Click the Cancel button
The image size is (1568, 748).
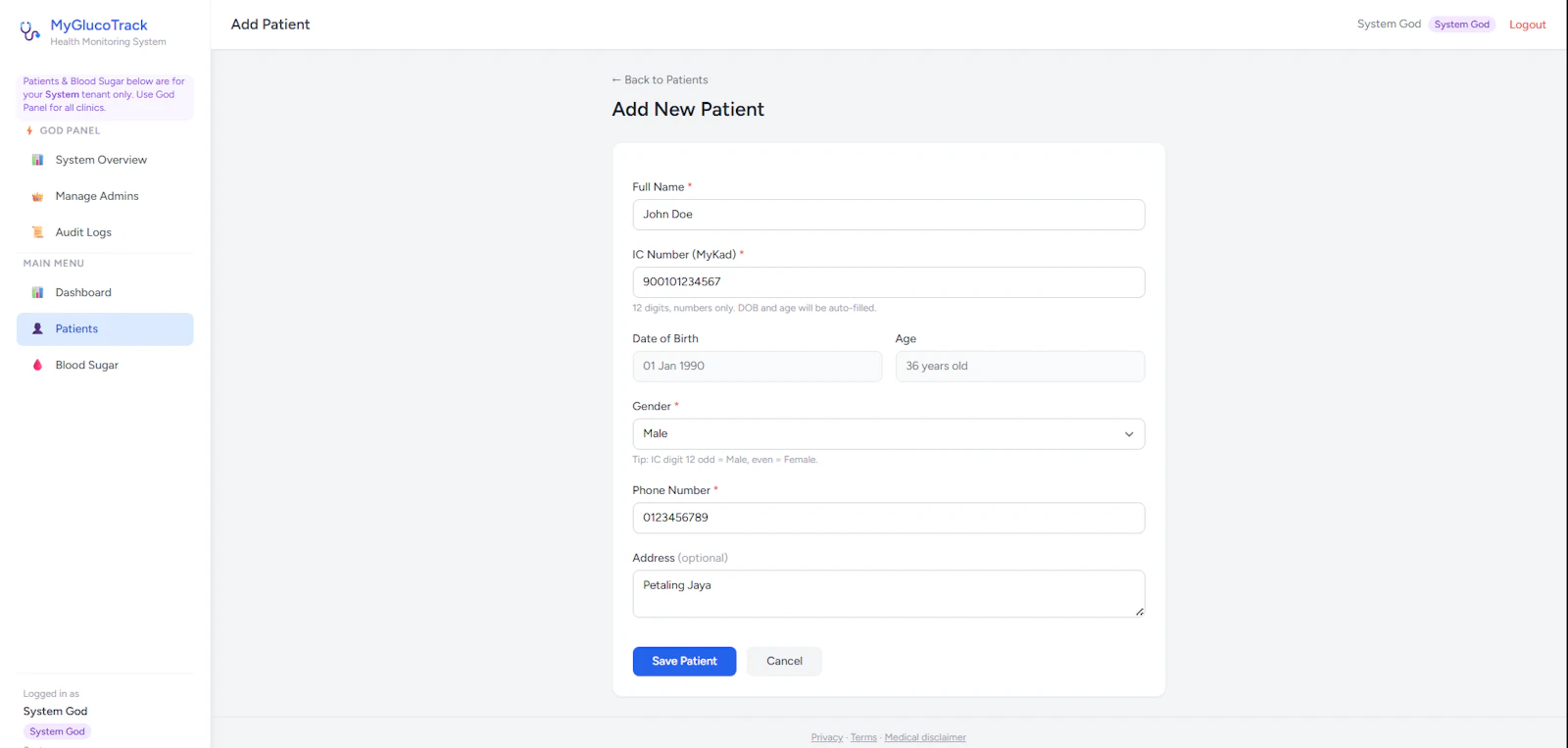(x=784, y=661)
